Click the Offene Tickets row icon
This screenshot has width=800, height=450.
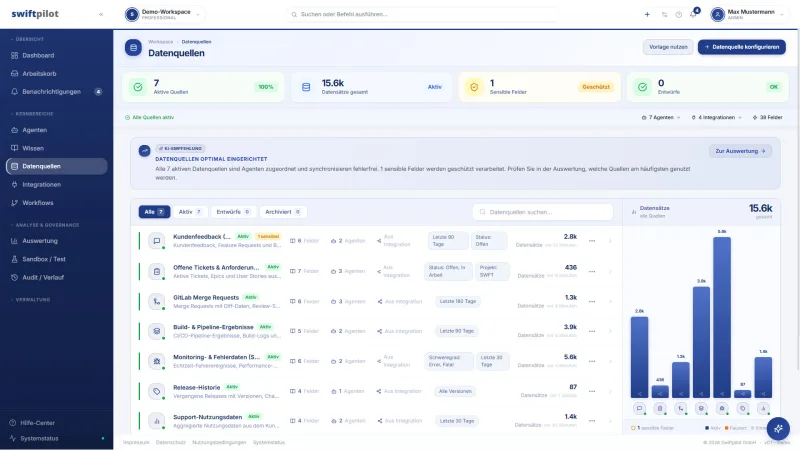tap(157, 271)
